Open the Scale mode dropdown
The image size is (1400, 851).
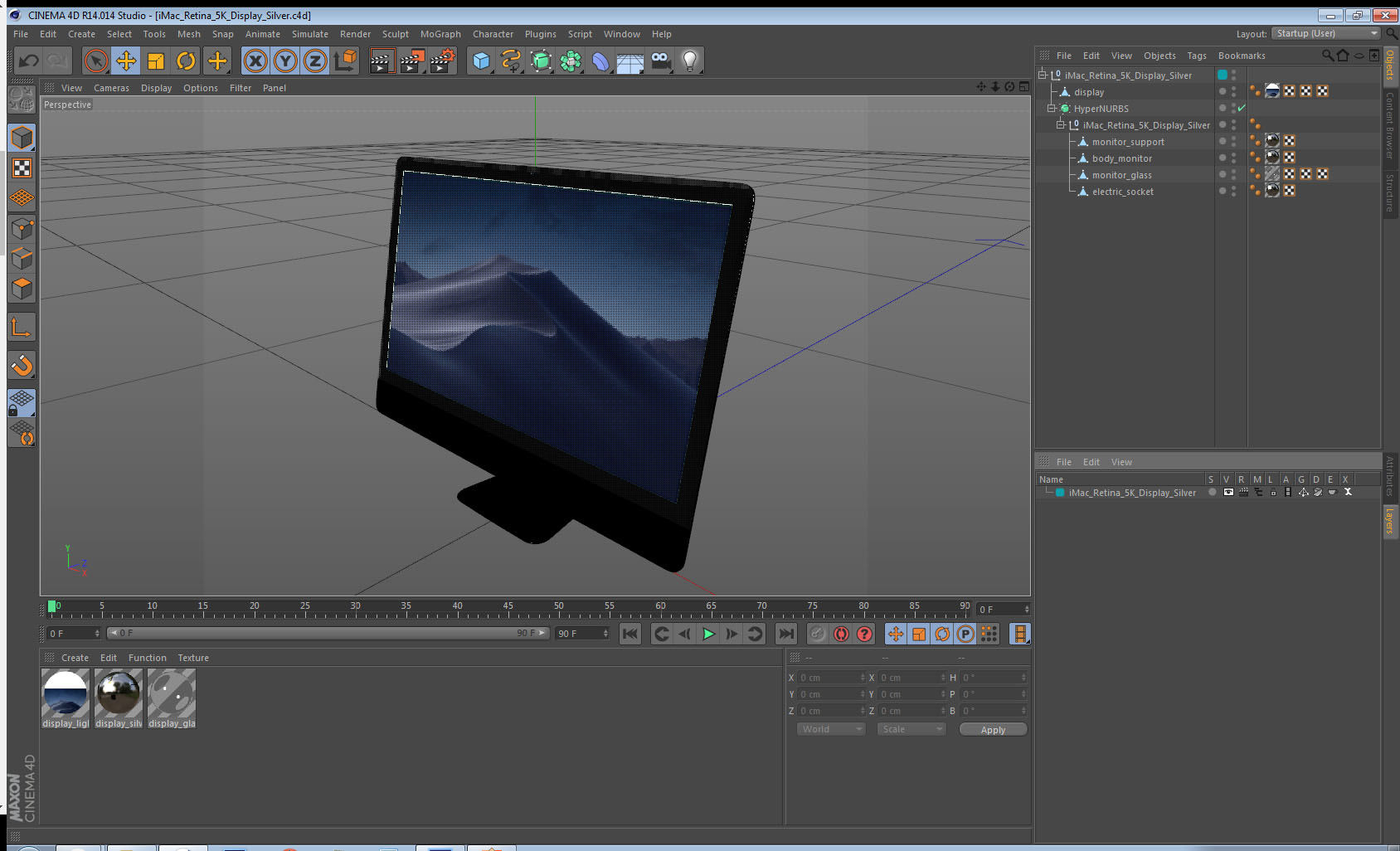point(911,729)
